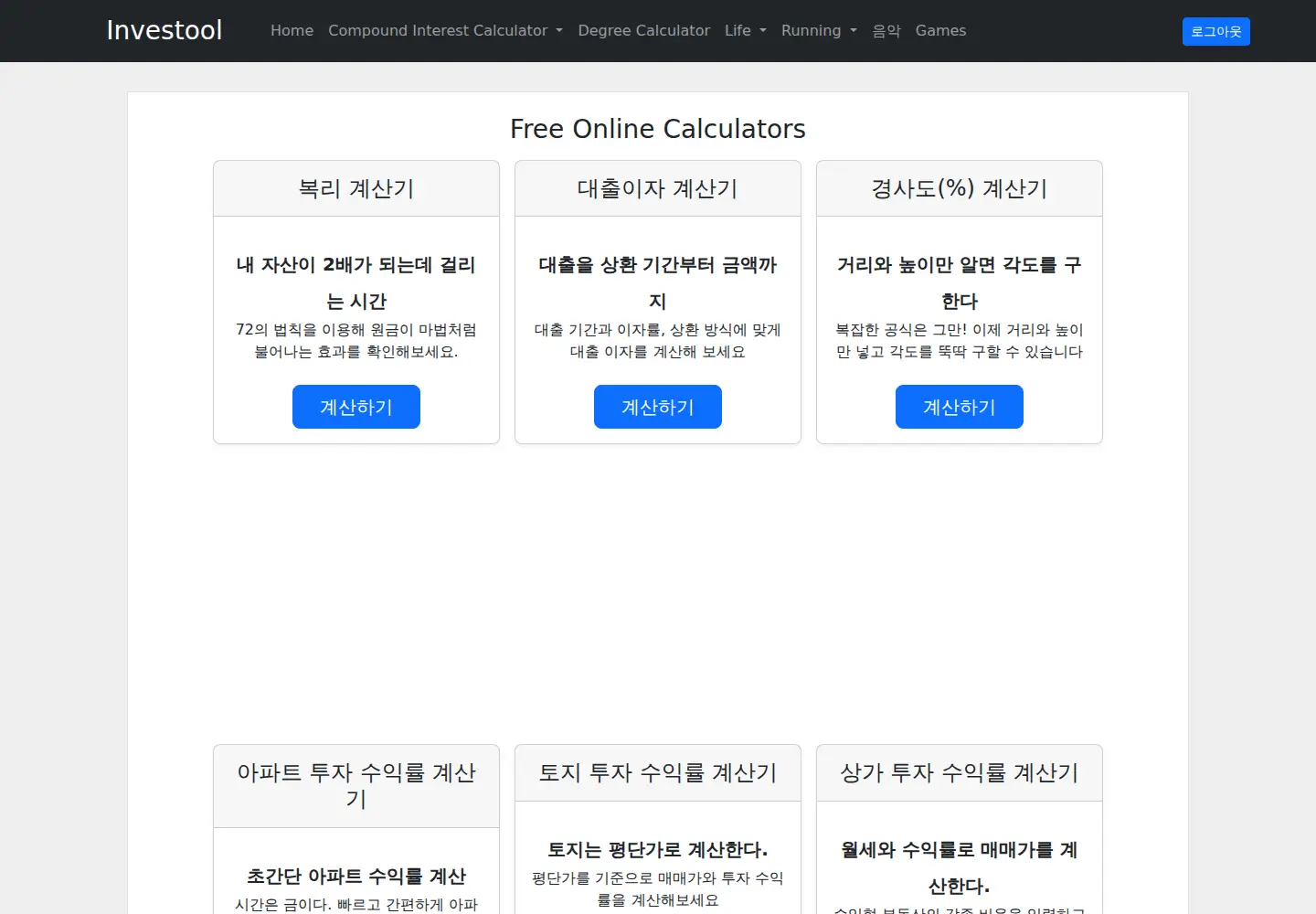Click the '내 자산이 2배가 되는데' title

[356, 282]
